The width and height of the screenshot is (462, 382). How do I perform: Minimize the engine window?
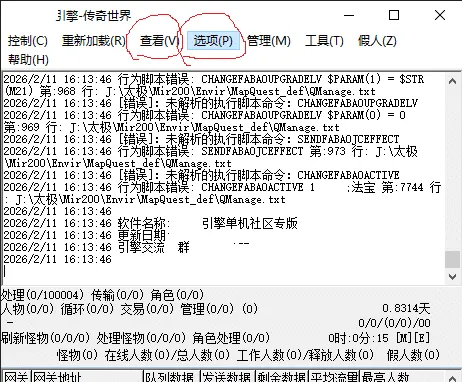click(349, 15)
